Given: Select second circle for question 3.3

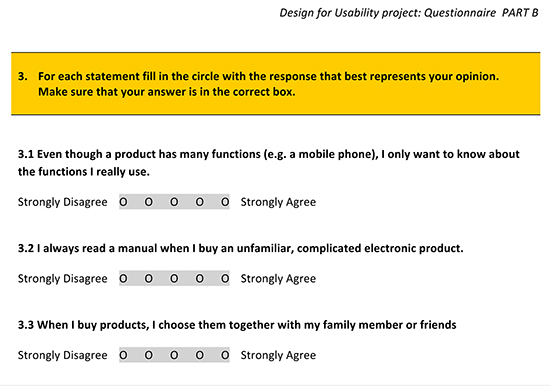Looking at the screenshot, I should (149, 355).
